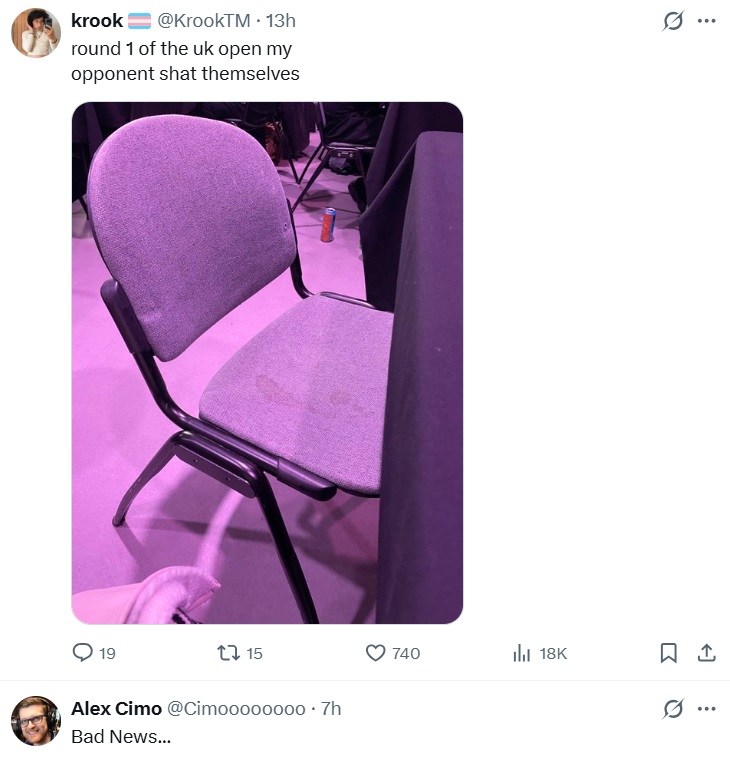
Task: Visit the @Cimoooooooo handle
Action: click(236, 709)
